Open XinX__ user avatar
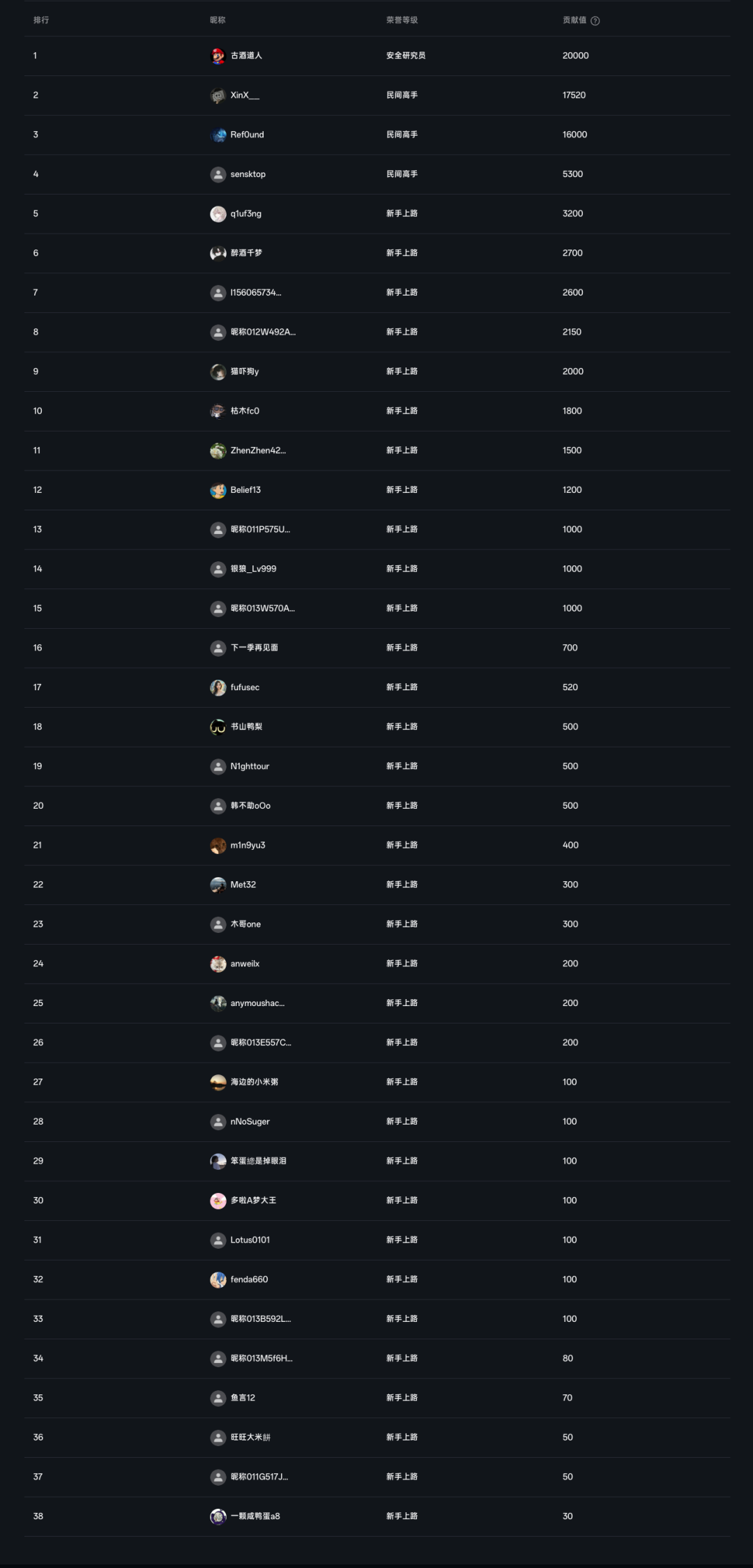The image size is (753, 1568). coord(218,96)
